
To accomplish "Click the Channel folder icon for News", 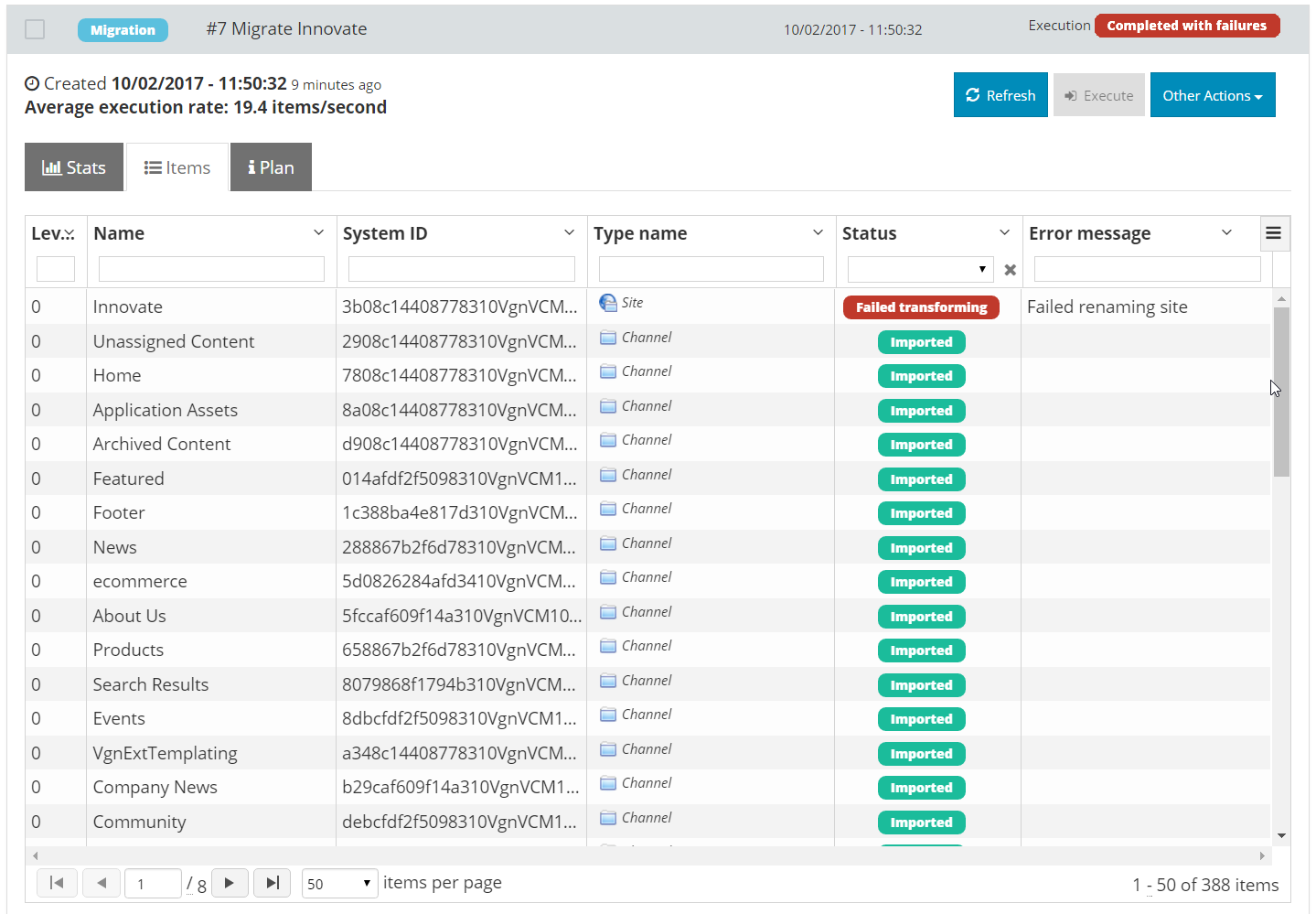I will click(x=608, y=543).
